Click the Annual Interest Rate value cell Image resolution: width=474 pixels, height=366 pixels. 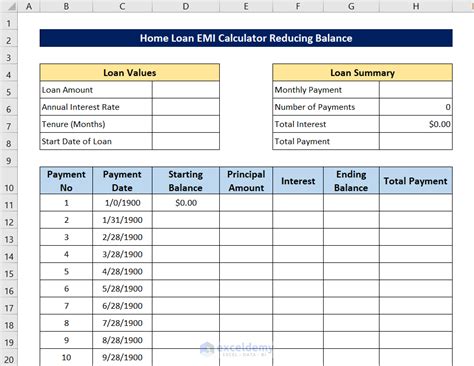(x=186, y=107)
